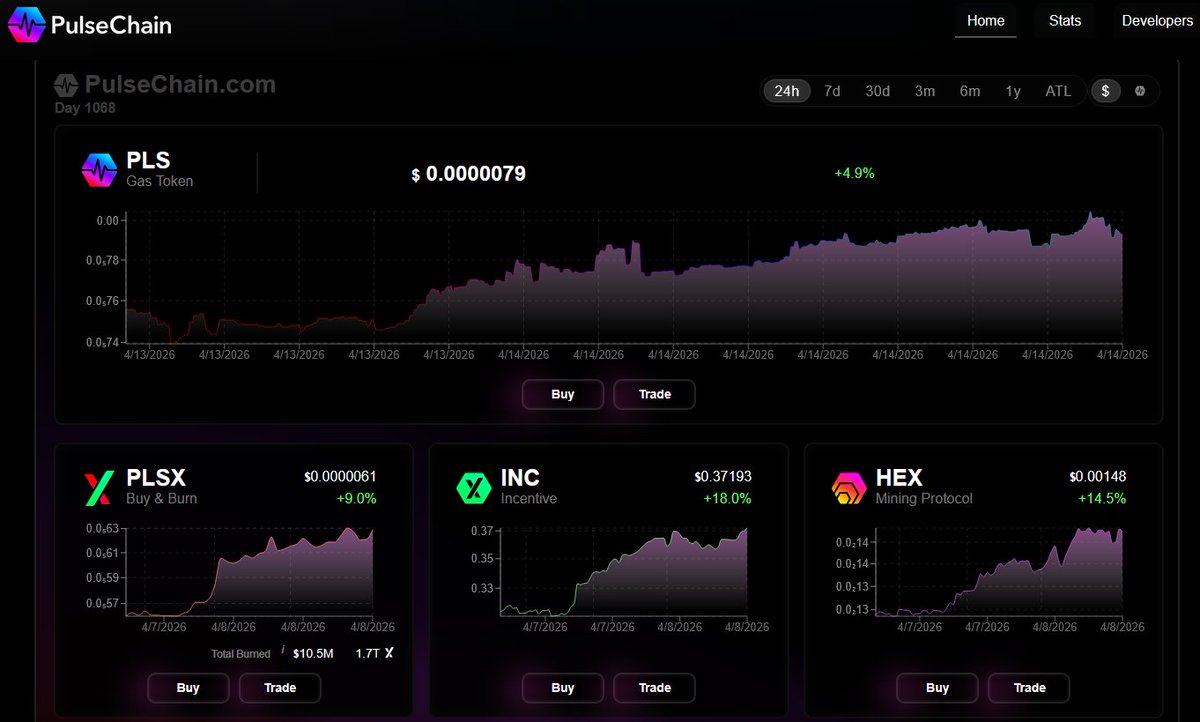
Task: Click the INC ticker name
Action: pos(520,478)
